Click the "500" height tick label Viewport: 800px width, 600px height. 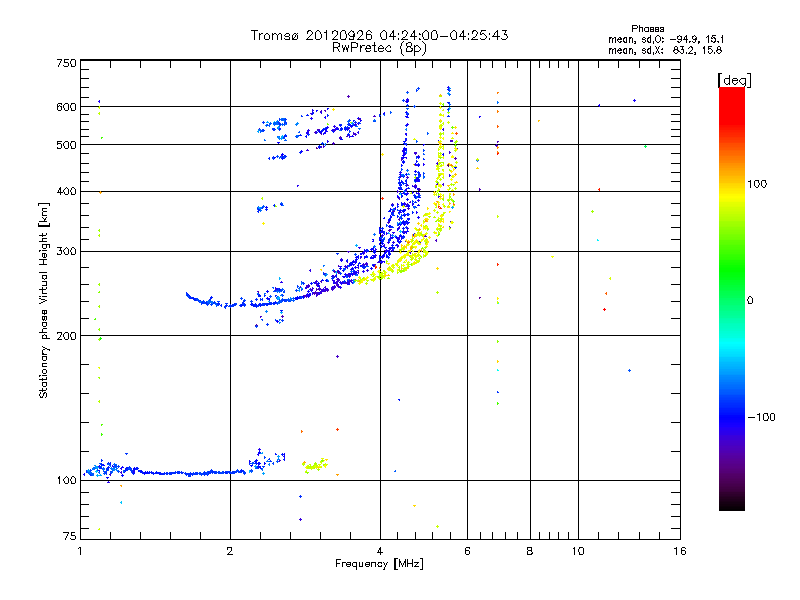(x=66, y=145)
